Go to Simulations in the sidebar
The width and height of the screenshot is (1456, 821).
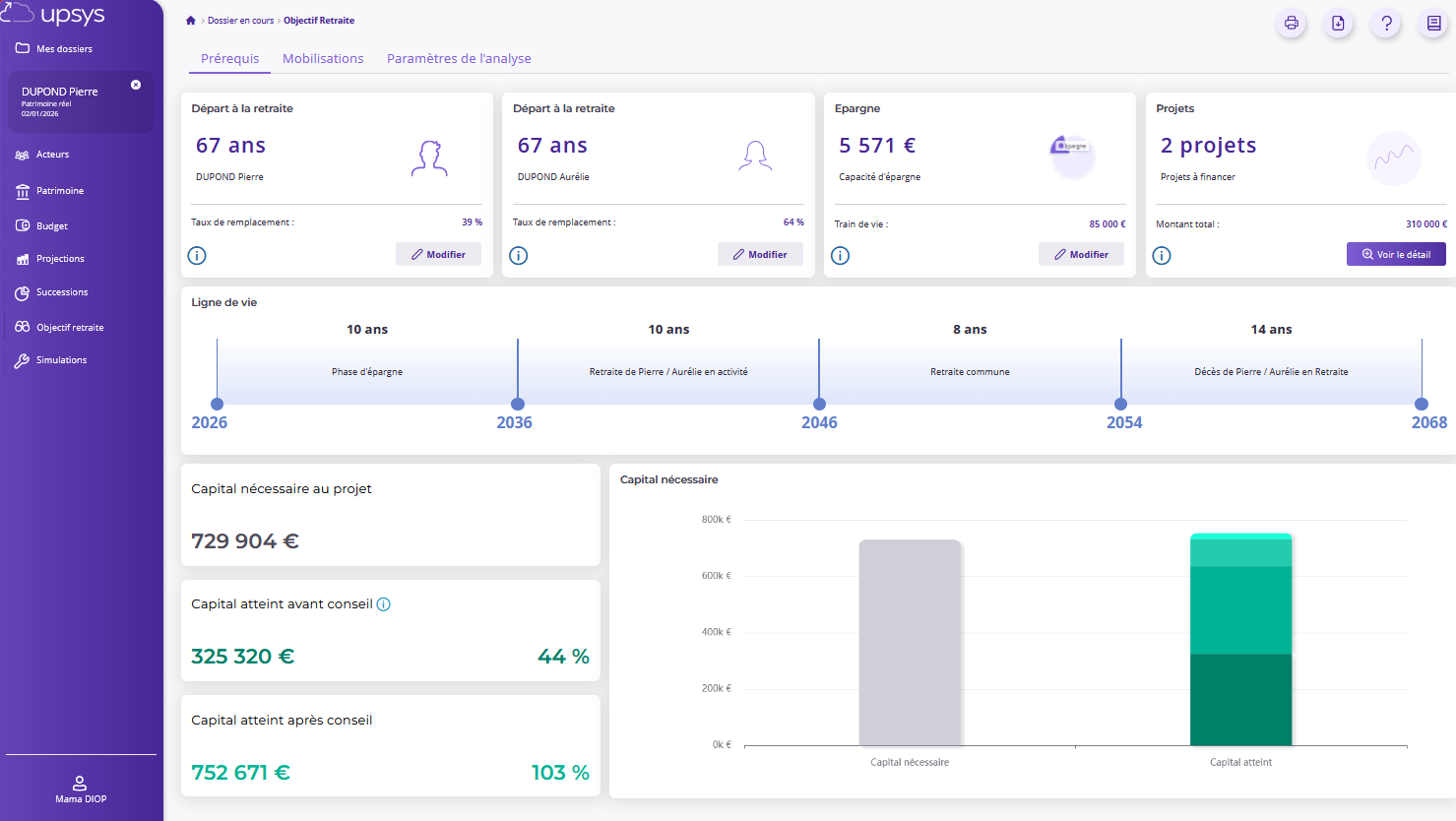(61, 360)
